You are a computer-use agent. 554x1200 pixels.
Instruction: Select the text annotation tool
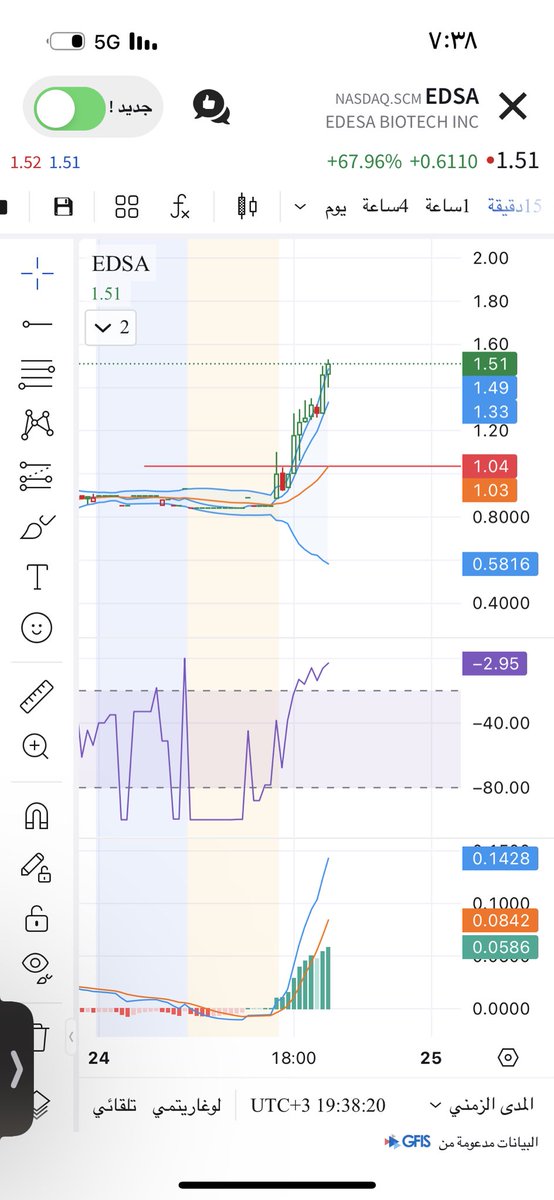(37, 577)
